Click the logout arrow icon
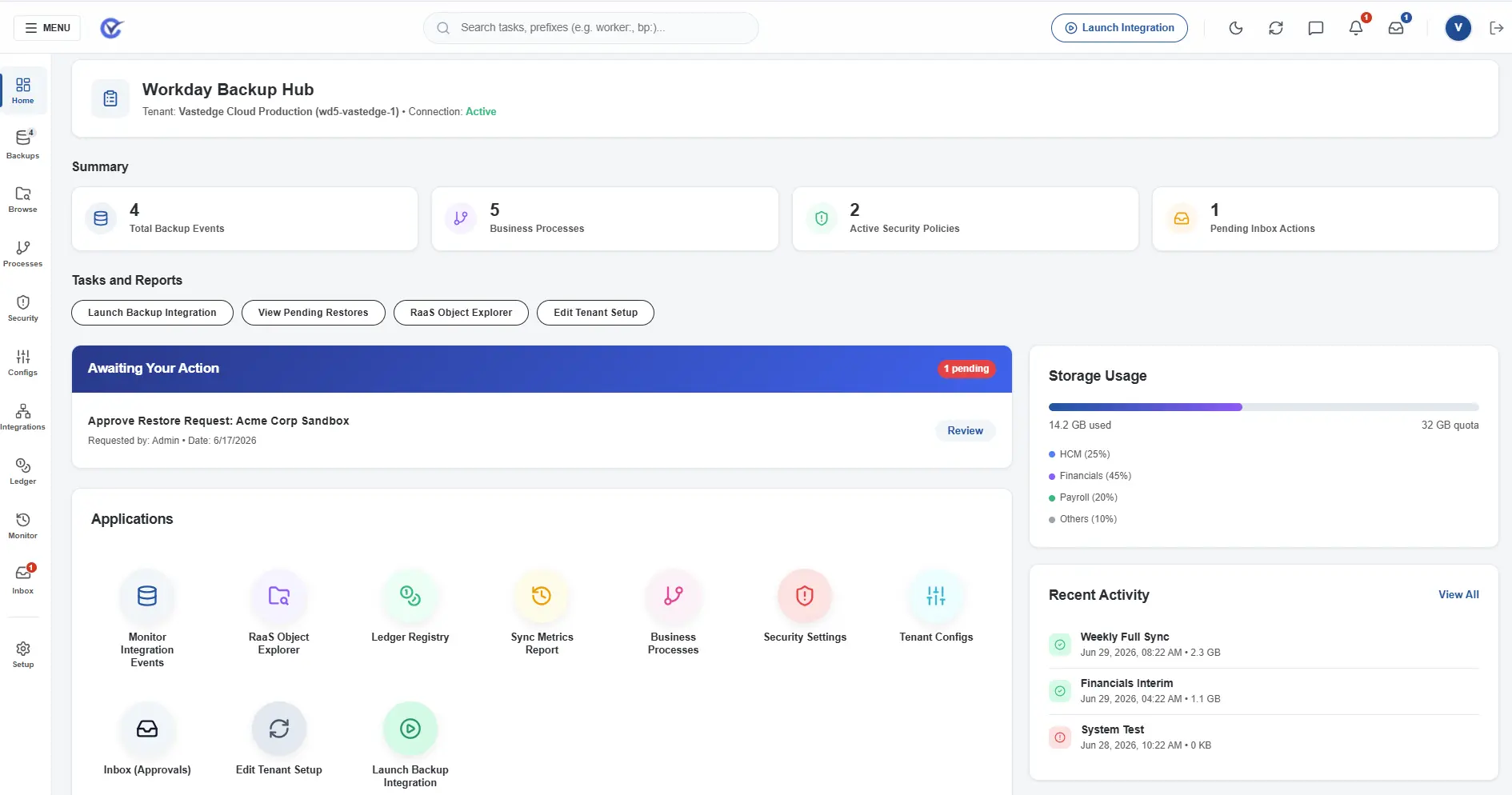The height and width of the screenshot is (795, 1512). point(1496,28)
